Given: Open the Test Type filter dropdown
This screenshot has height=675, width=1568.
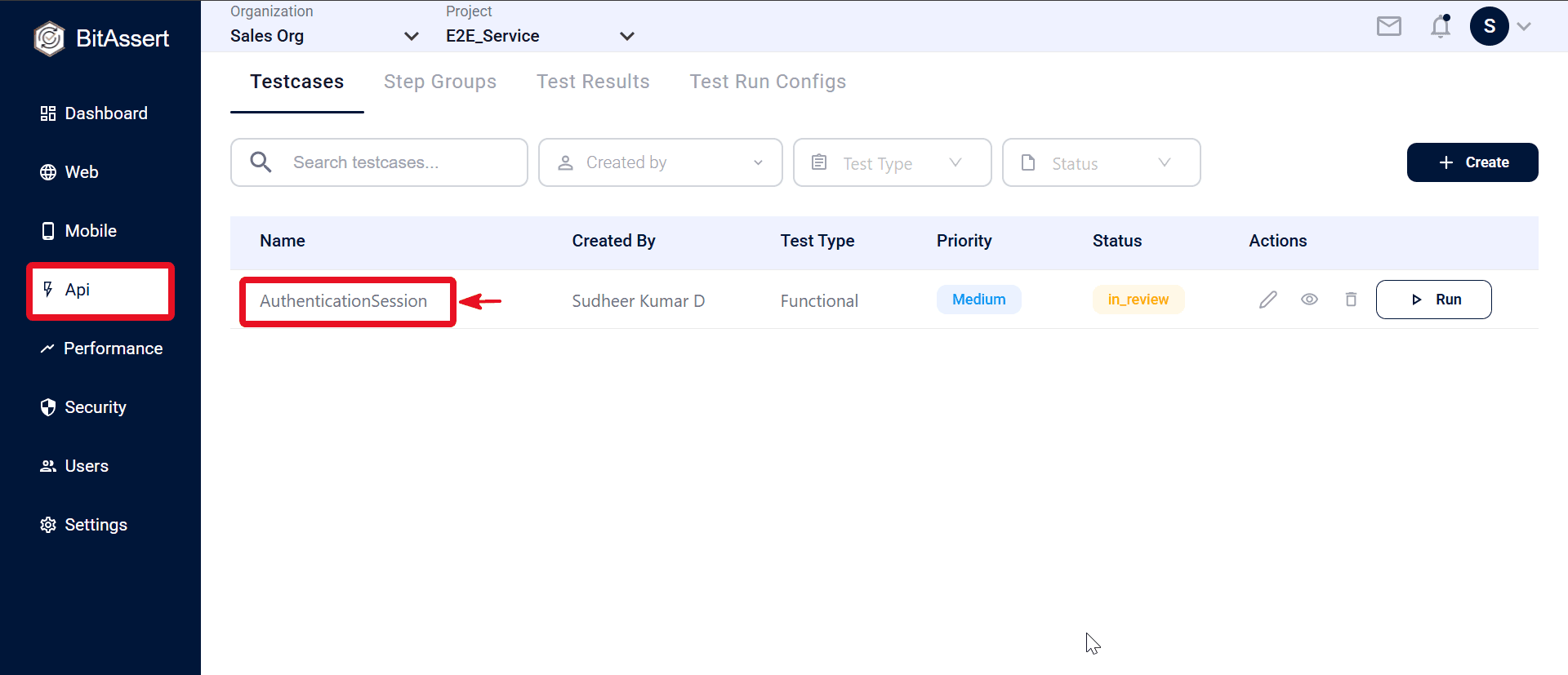Looking at the screenshot, I should 892,162.
